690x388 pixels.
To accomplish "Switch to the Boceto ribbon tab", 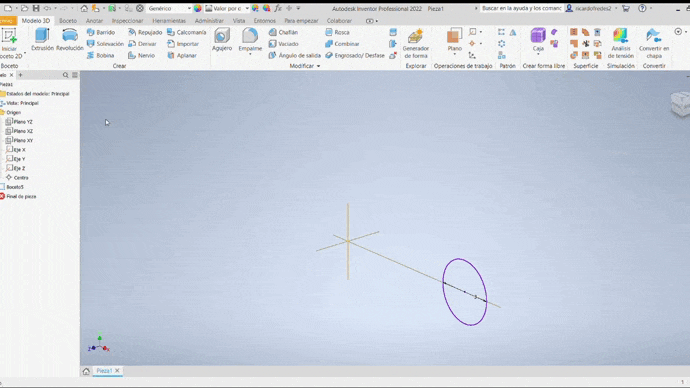I will (68, 21).
